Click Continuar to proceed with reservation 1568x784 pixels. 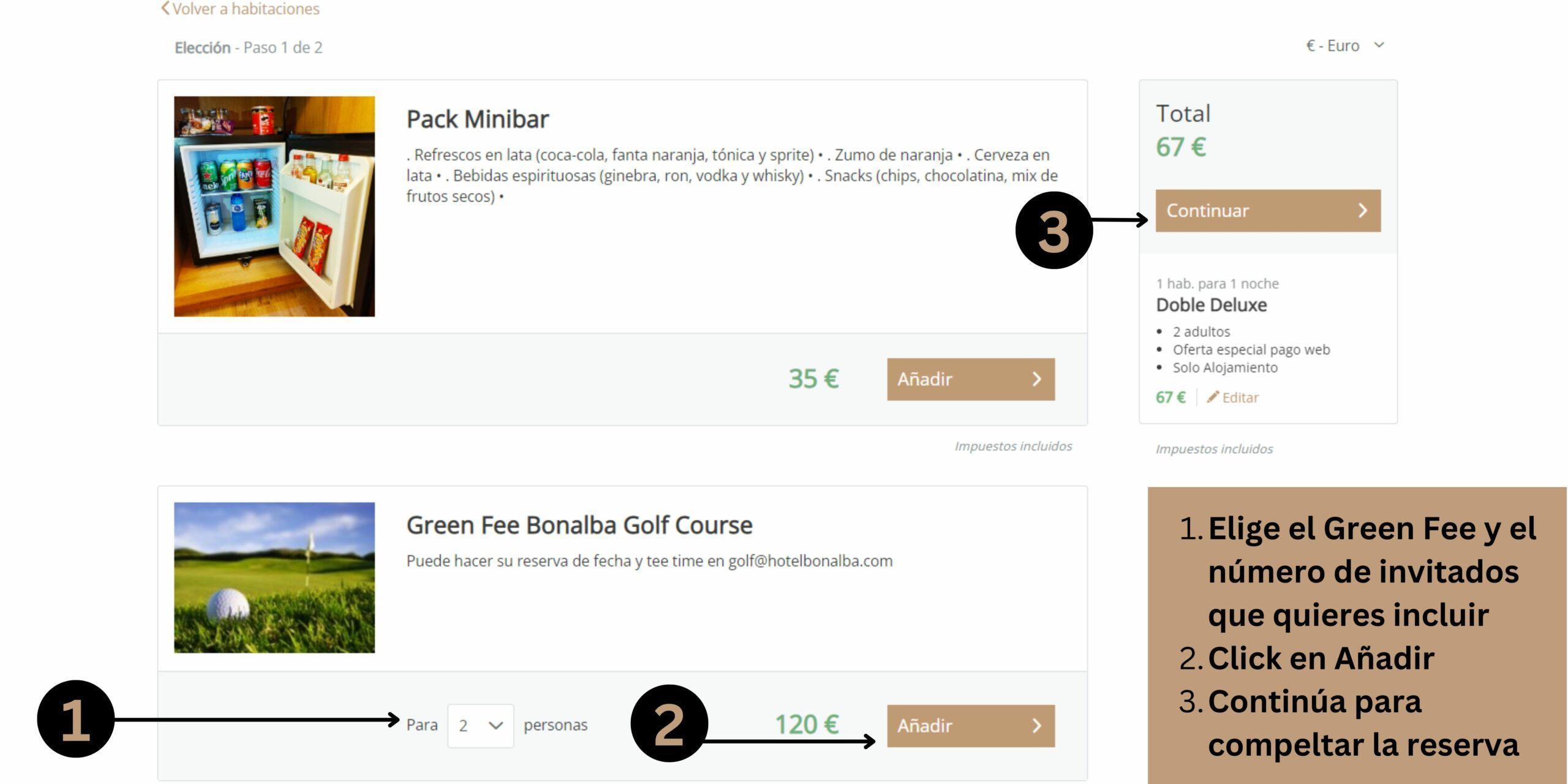(1268, 211)
